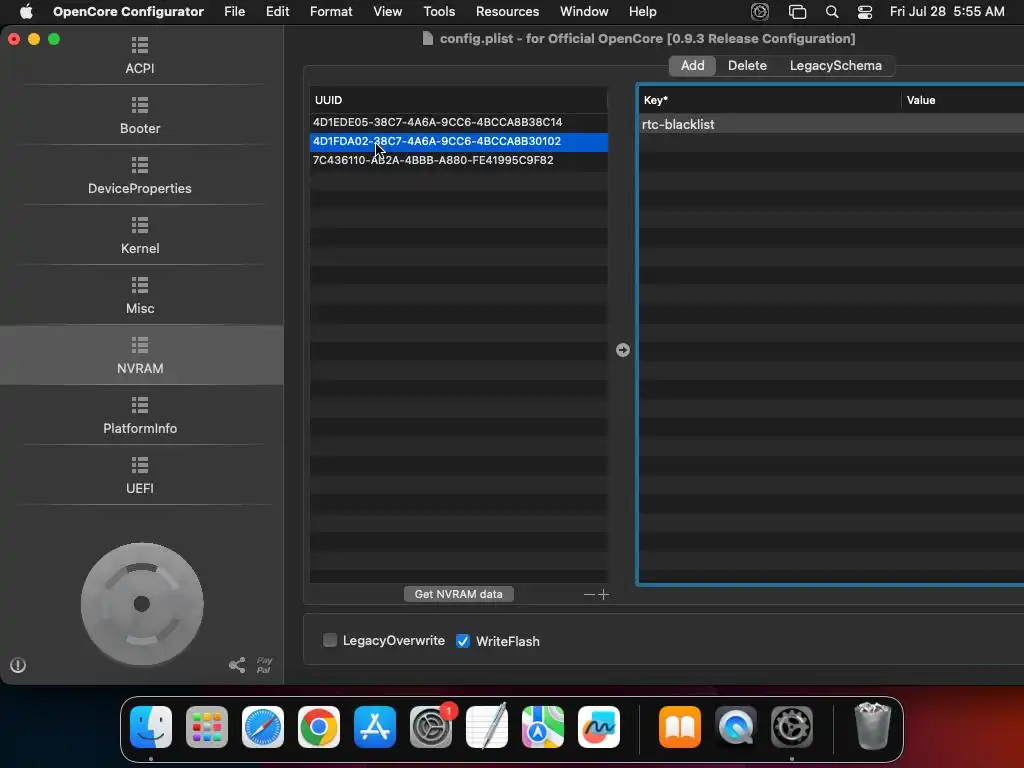This screenshot has height=768, width=1024.
Task: Switch to the LegacySchema tab
Action: pyautogui.click(x=835, y=65)
